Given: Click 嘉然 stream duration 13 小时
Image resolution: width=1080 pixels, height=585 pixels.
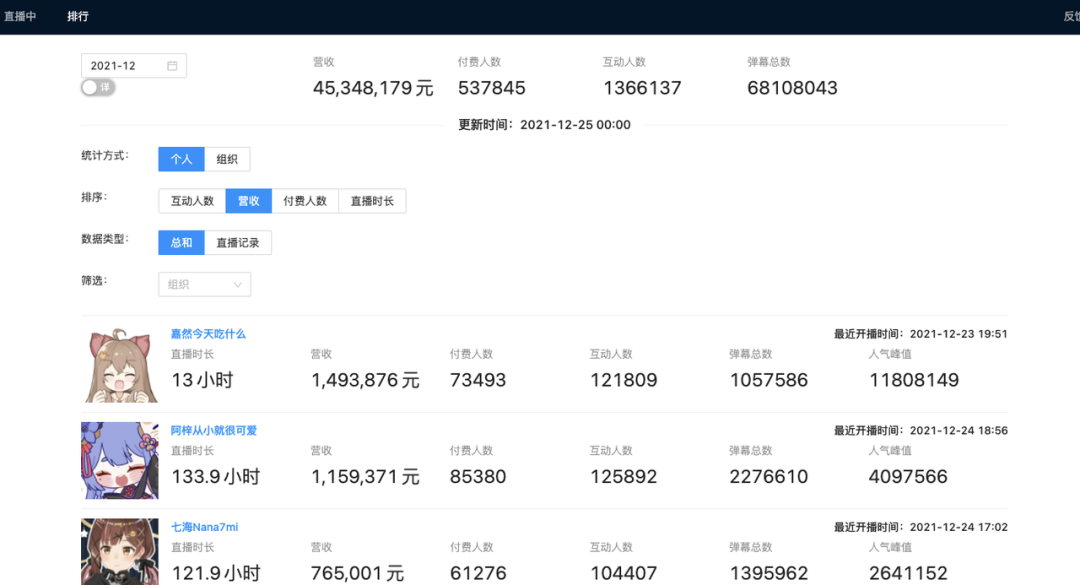Looking at the screenshot, I should (202, 380).
